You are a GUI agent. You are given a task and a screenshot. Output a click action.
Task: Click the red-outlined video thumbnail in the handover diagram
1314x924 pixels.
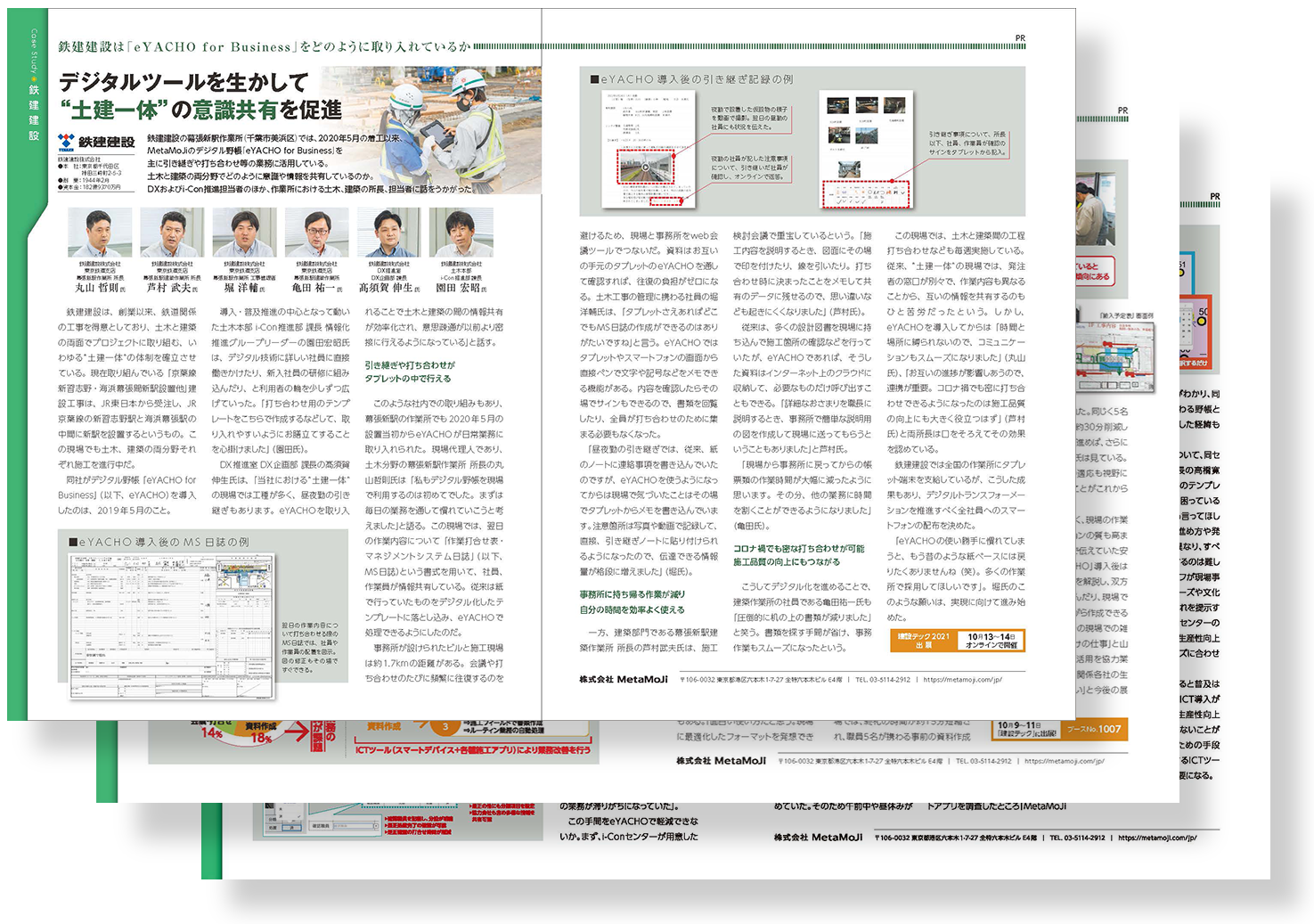pyautogui.click(x=646, y=167)
